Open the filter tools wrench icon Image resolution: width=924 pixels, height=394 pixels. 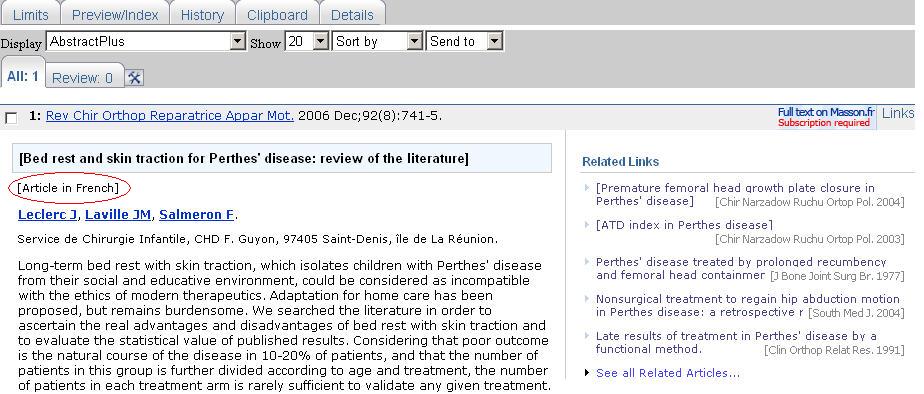coord(134,77)
